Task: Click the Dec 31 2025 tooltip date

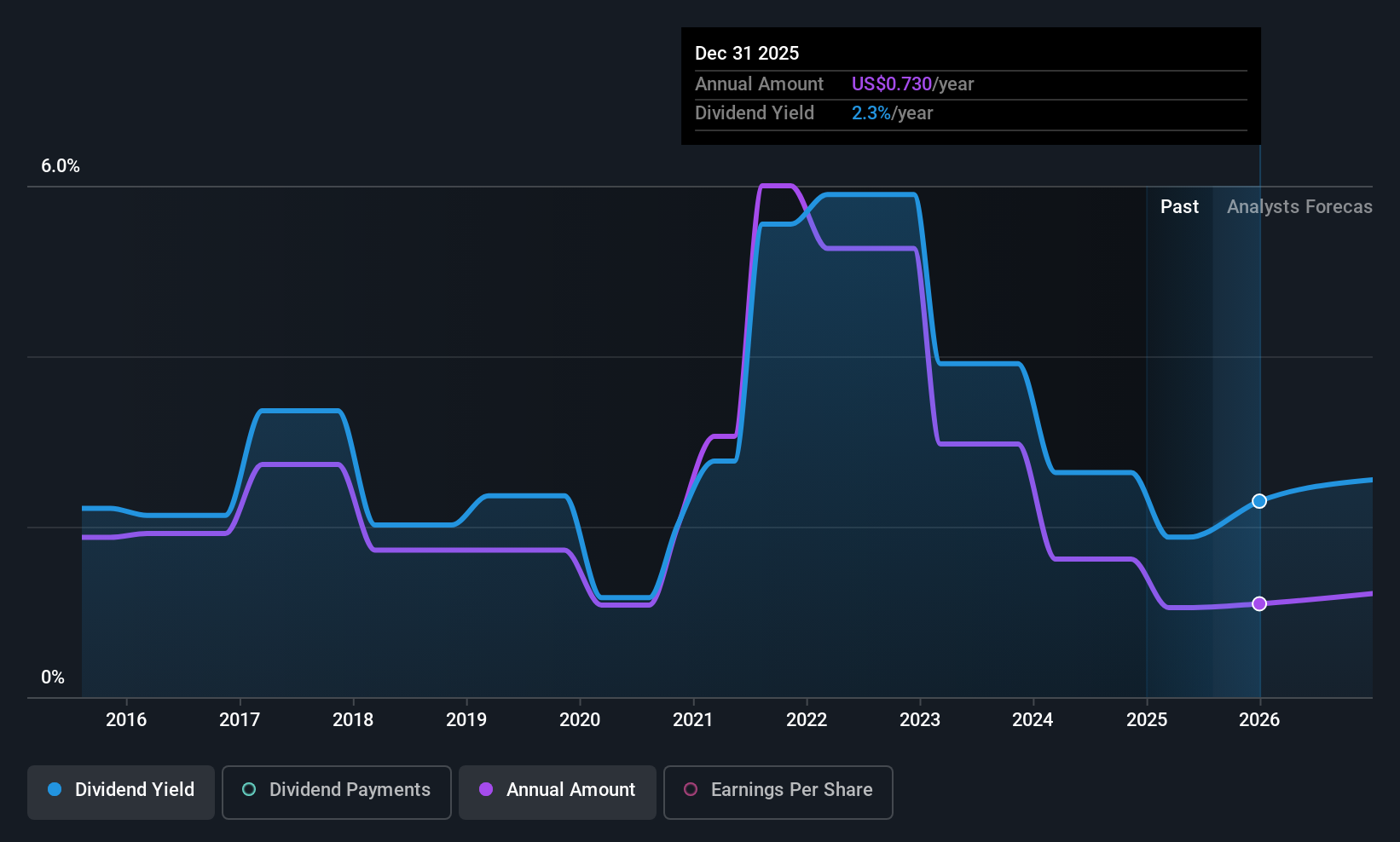Action: (747, 54)
